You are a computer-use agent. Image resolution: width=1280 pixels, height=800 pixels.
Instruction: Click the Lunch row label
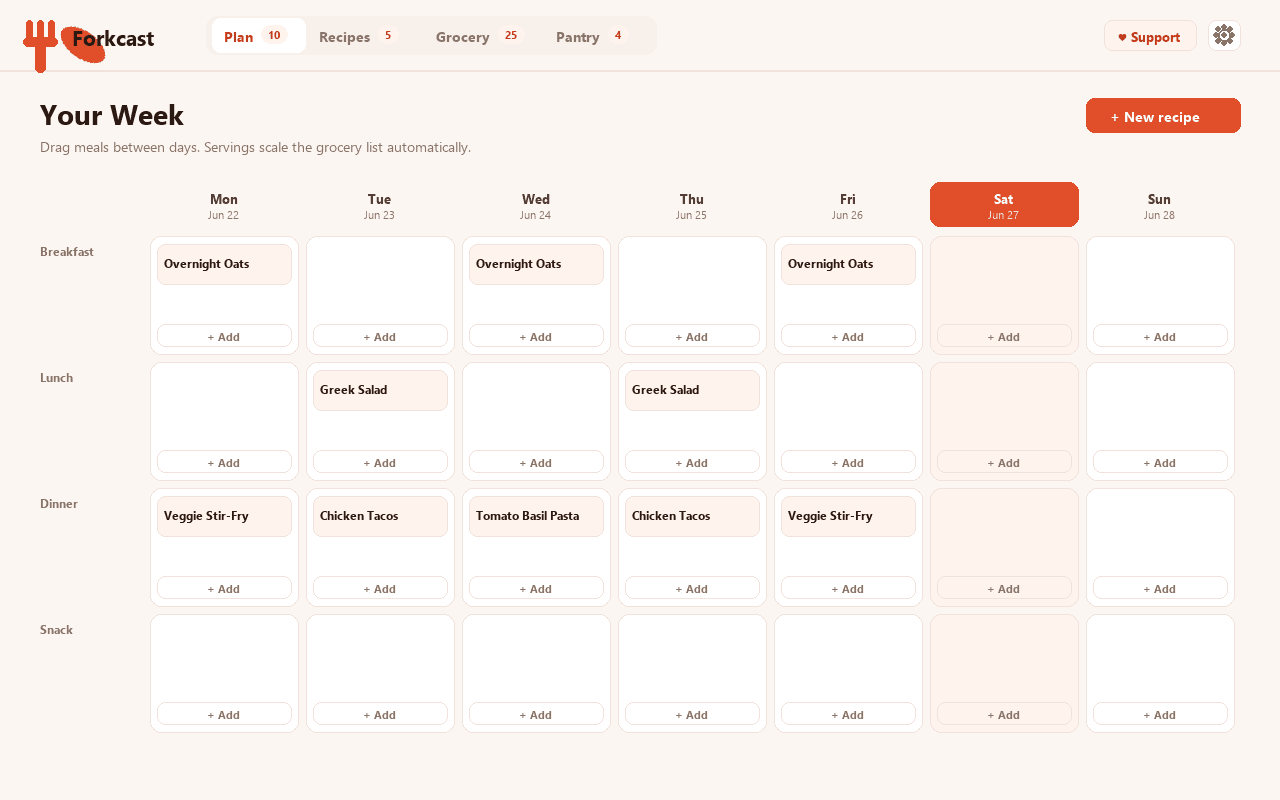click(x=56, y=378)
